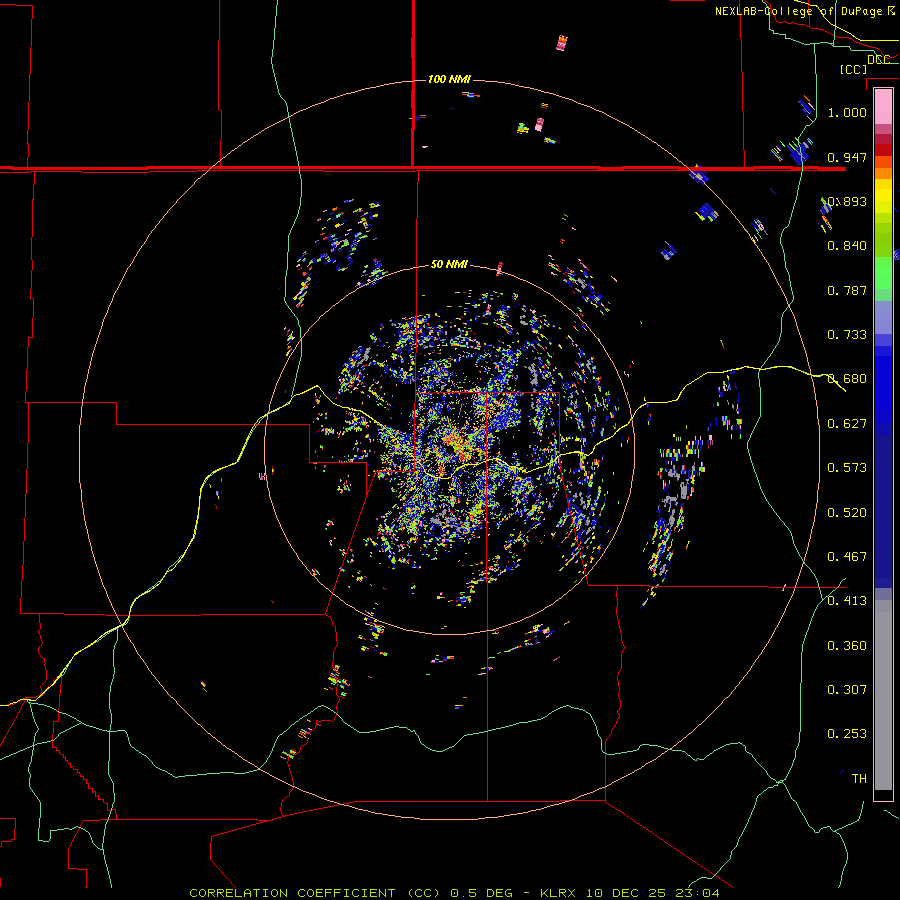Click the 0.573 scale value
Image resolution: width=900 pixels, height=900 pixels.
coord(847,468)
